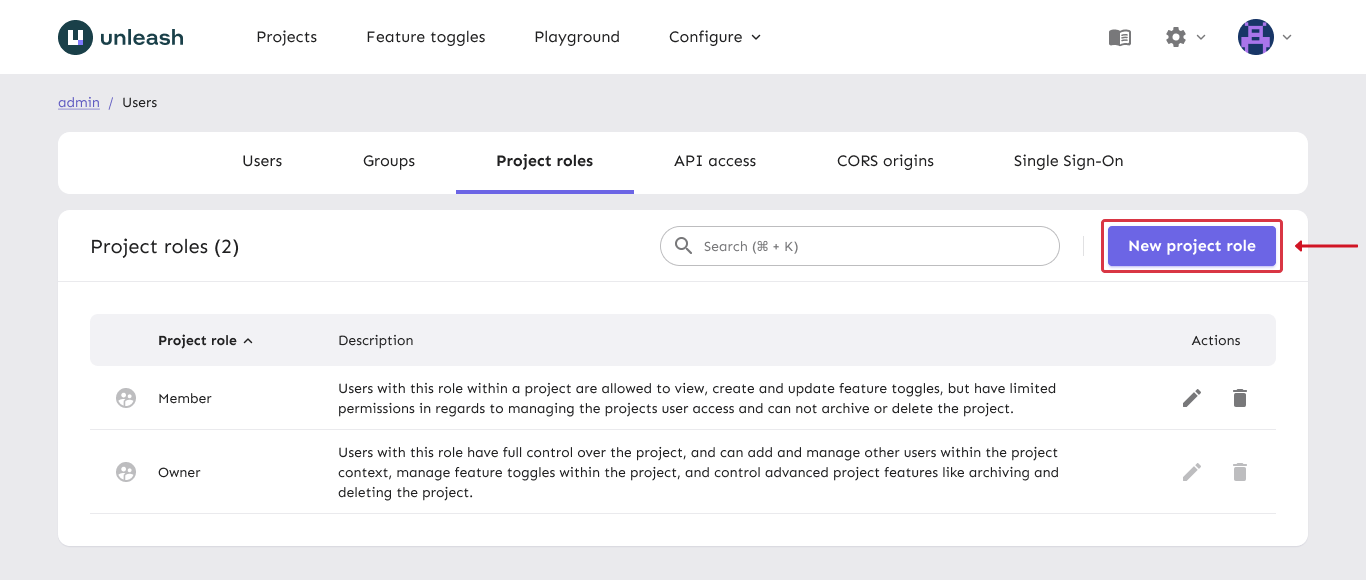
Task: Open the Configure dropdown menu
Action: pos(714,36)
